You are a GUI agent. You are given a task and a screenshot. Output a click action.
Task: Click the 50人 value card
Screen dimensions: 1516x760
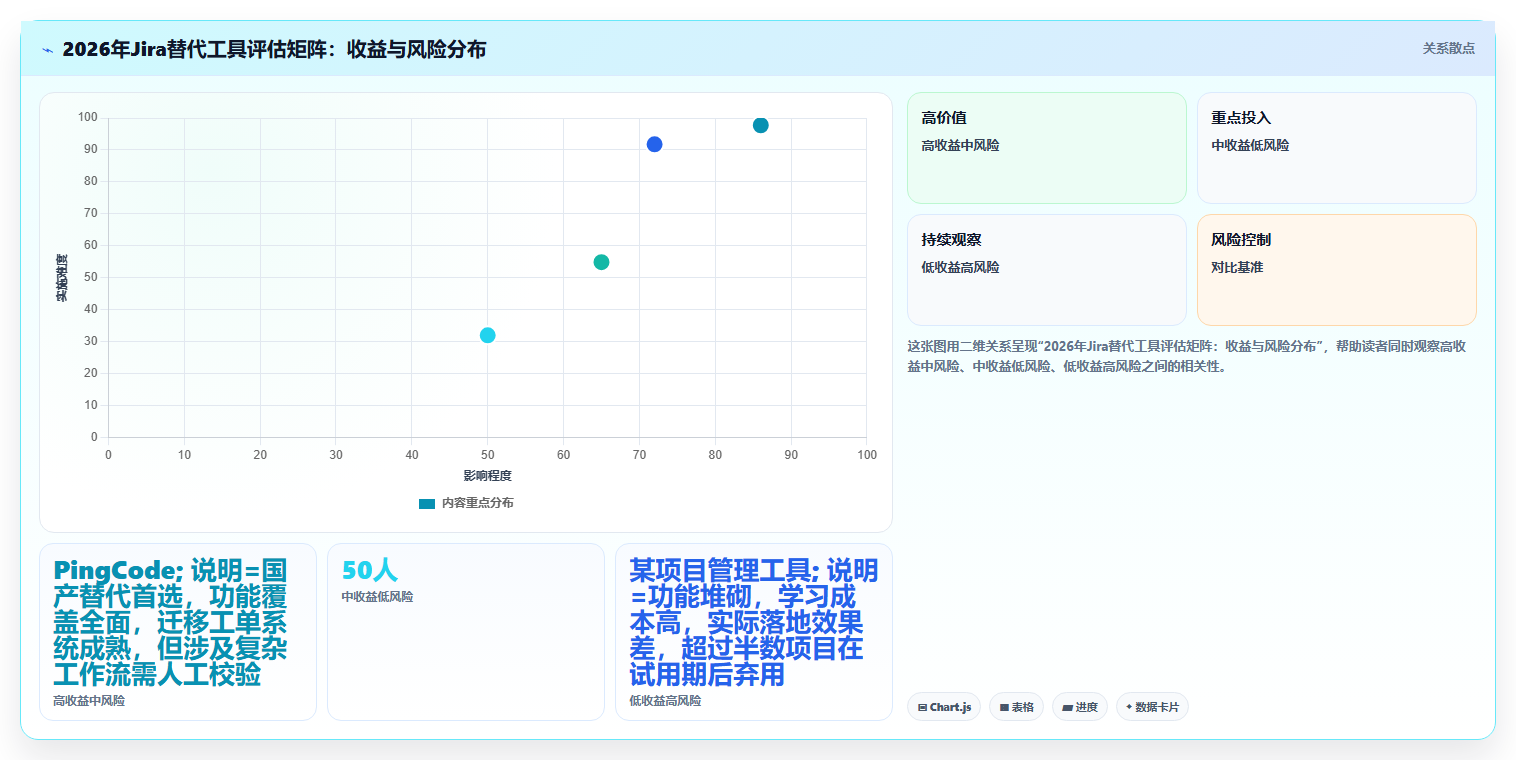pos(465,632)
